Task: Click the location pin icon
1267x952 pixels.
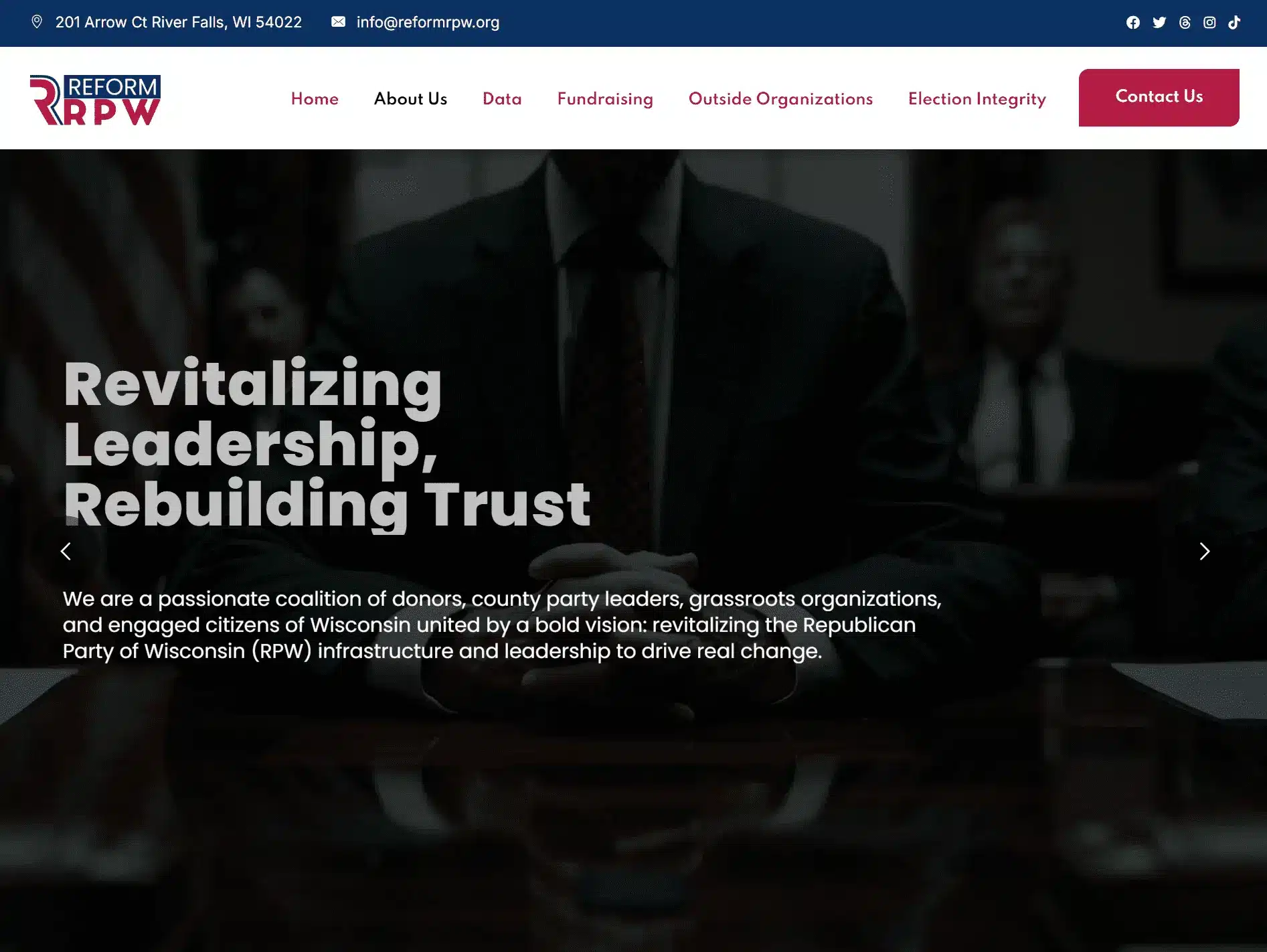Action: [x=37, y=22]
